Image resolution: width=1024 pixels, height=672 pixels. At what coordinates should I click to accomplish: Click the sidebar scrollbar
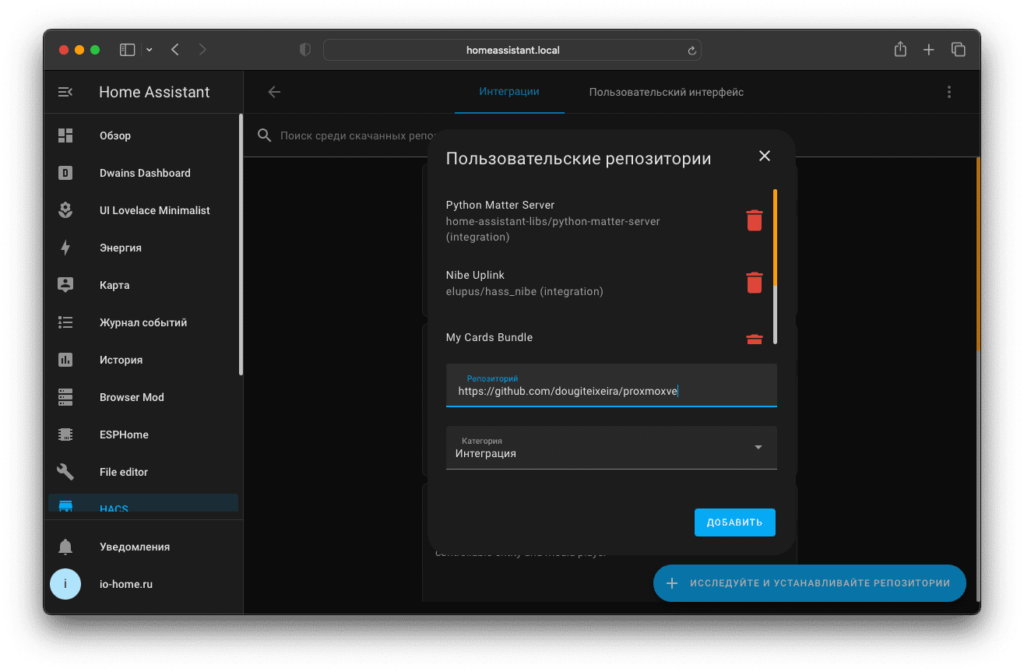pos(240,245)
